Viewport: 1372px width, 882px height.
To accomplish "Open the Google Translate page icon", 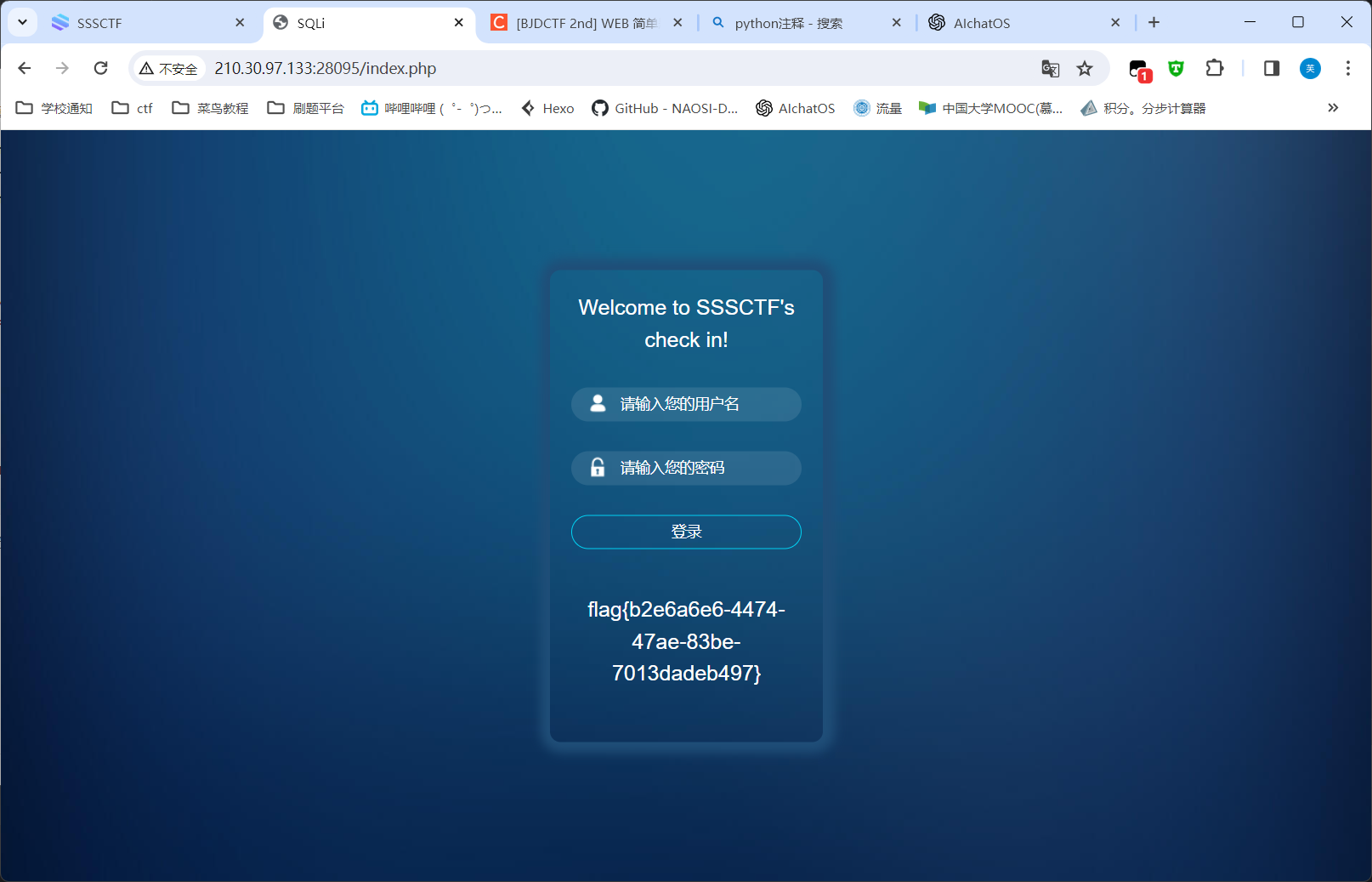I will (x=1050, y=68).
